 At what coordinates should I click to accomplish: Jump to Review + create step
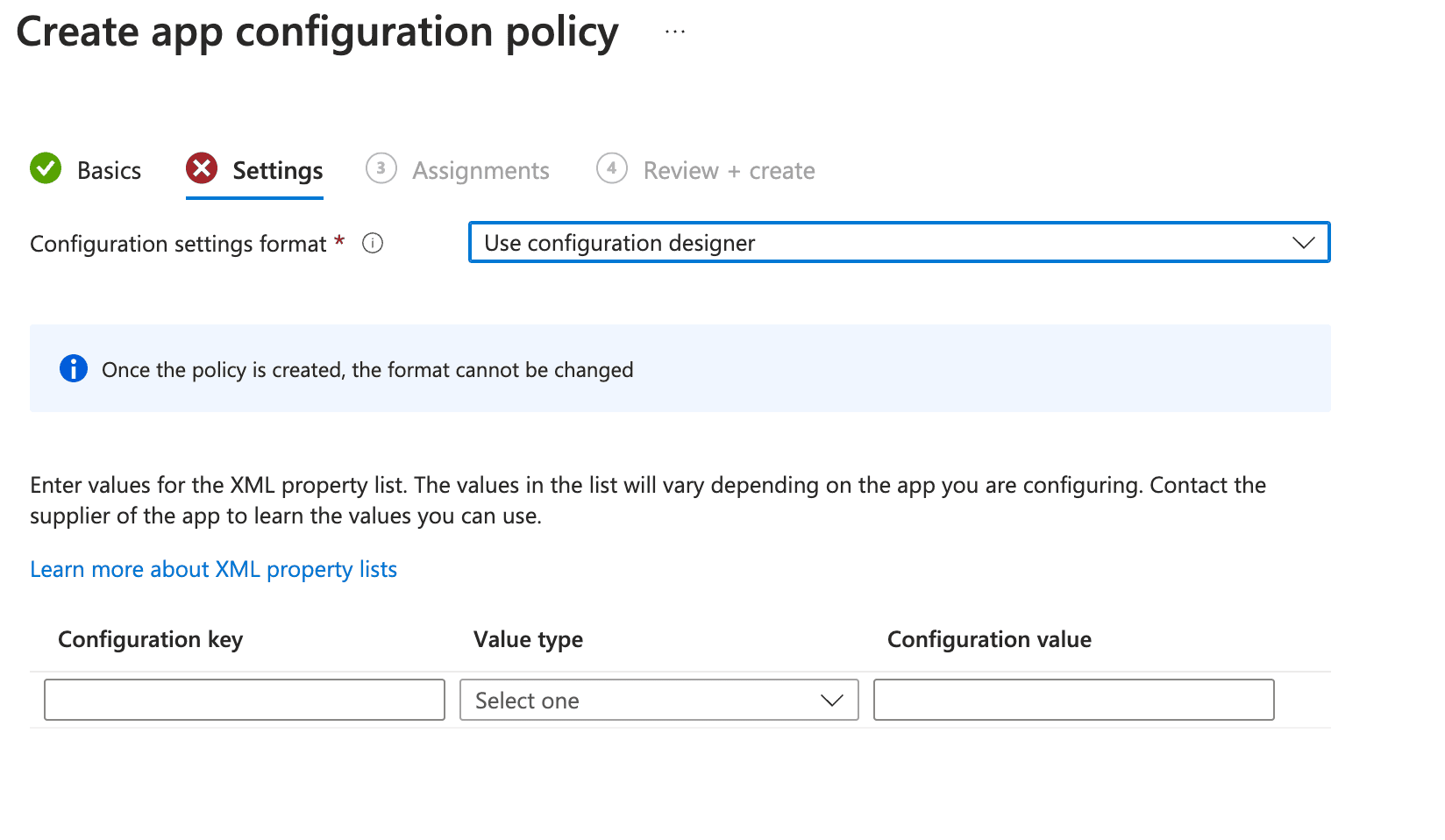tap(729, 171)
